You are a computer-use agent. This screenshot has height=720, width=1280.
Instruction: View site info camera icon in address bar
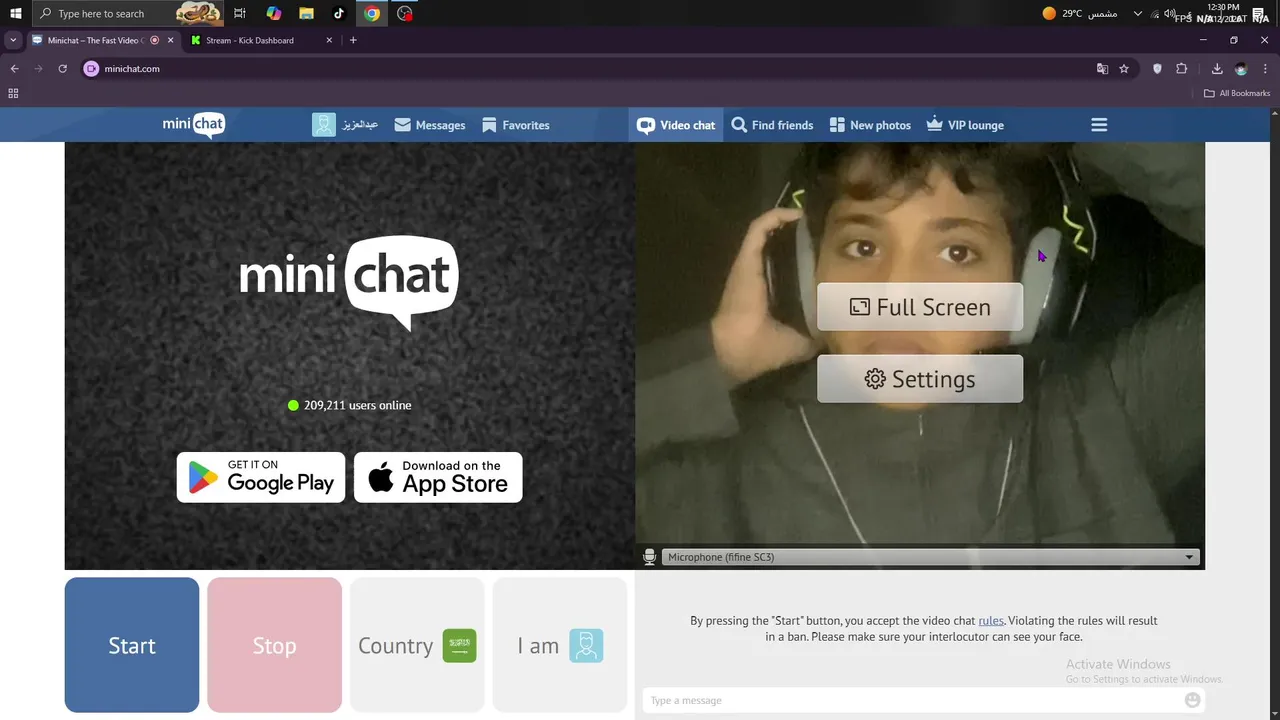point(91,69)
